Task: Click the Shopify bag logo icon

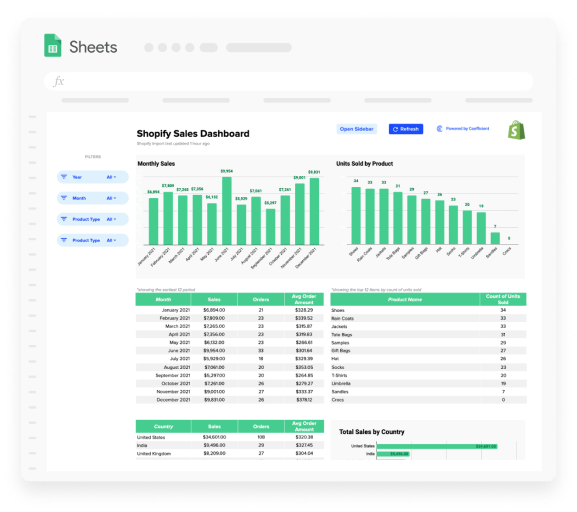Action: click(516, 130)
